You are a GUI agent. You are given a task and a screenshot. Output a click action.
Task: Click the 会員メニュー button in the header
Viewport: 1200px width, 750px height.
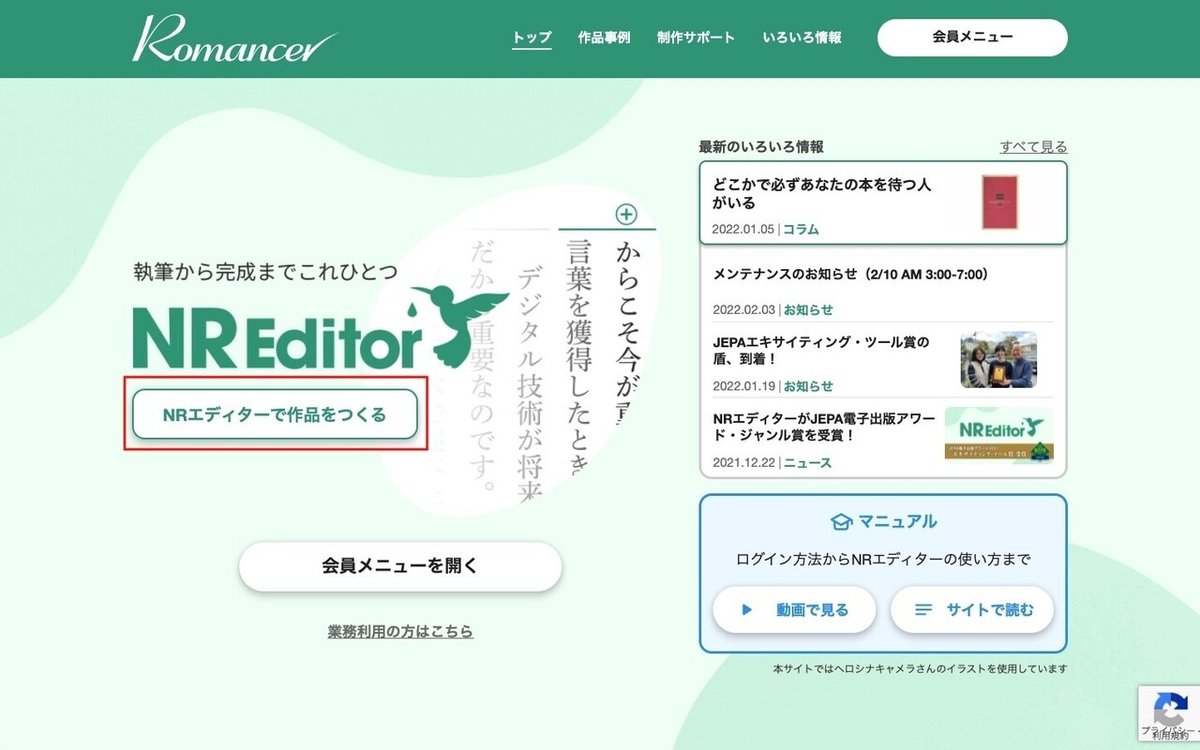pyautogui.click(x=972, y=37)
